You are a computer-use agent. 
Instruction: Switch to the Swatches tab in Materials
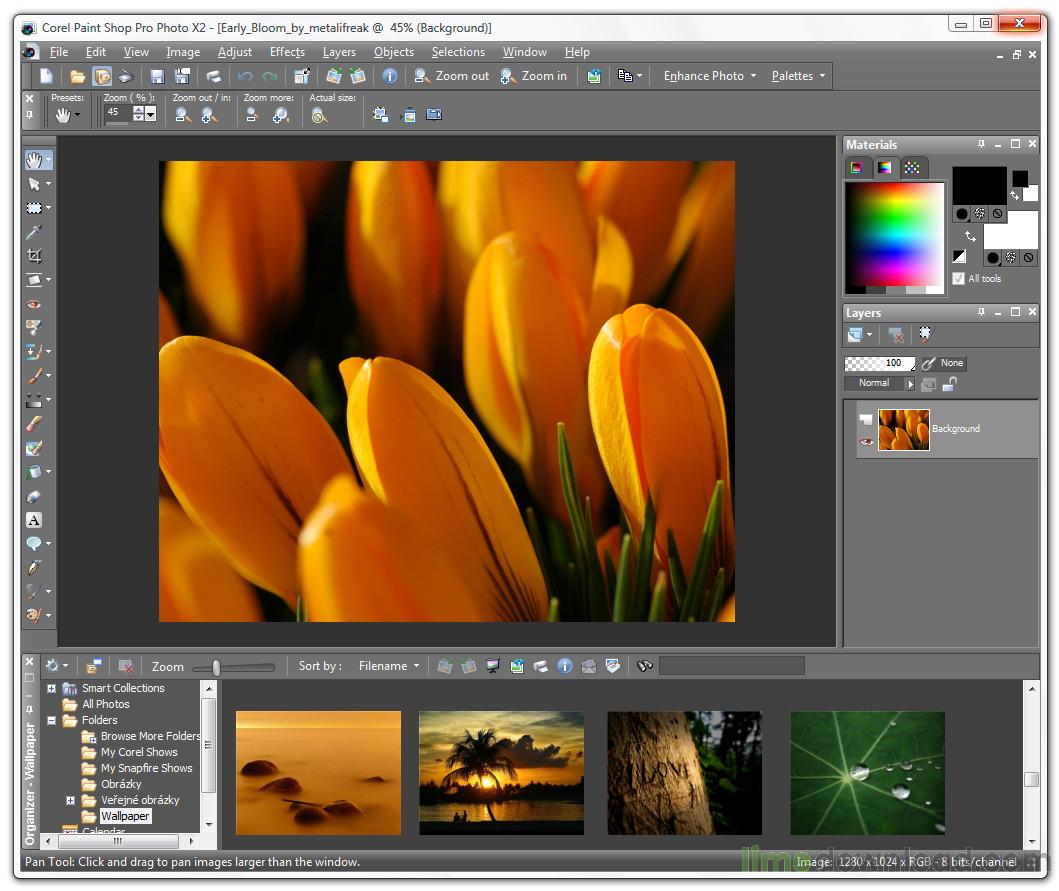[912, 168]
